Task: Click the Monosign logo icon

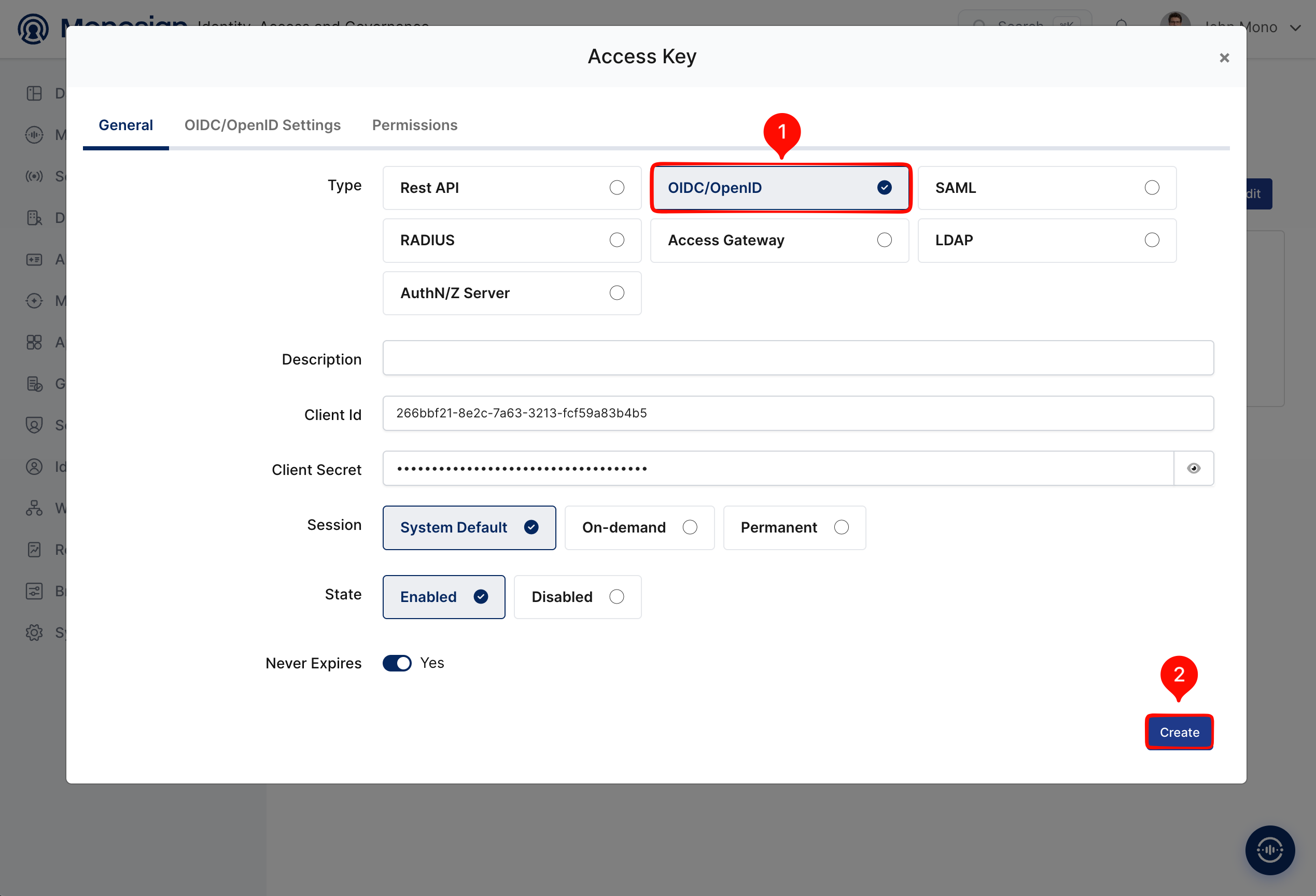Action: (x=33, y=29)
